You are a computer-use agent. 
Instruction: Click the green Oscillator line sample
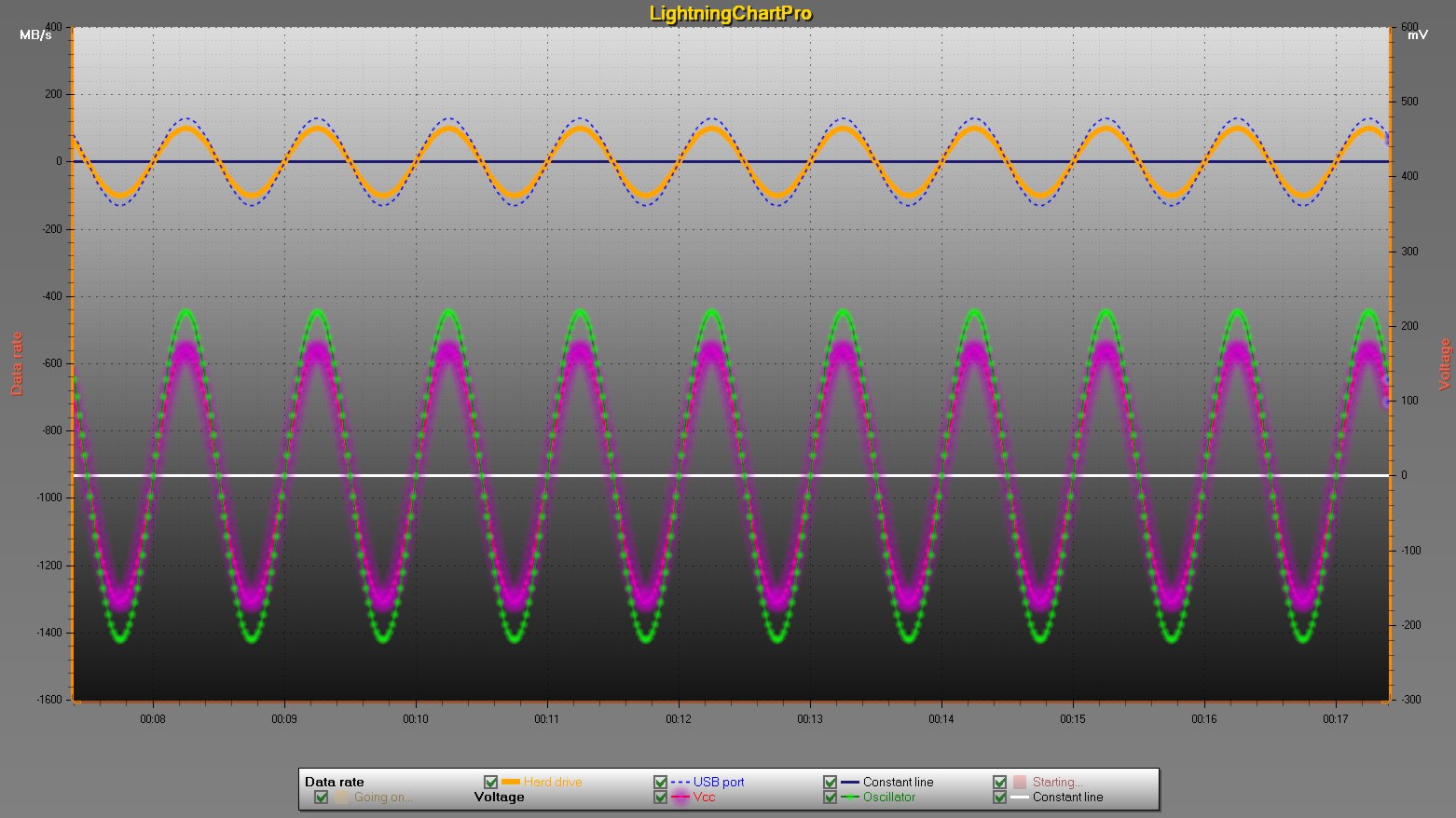pos(850,797)
